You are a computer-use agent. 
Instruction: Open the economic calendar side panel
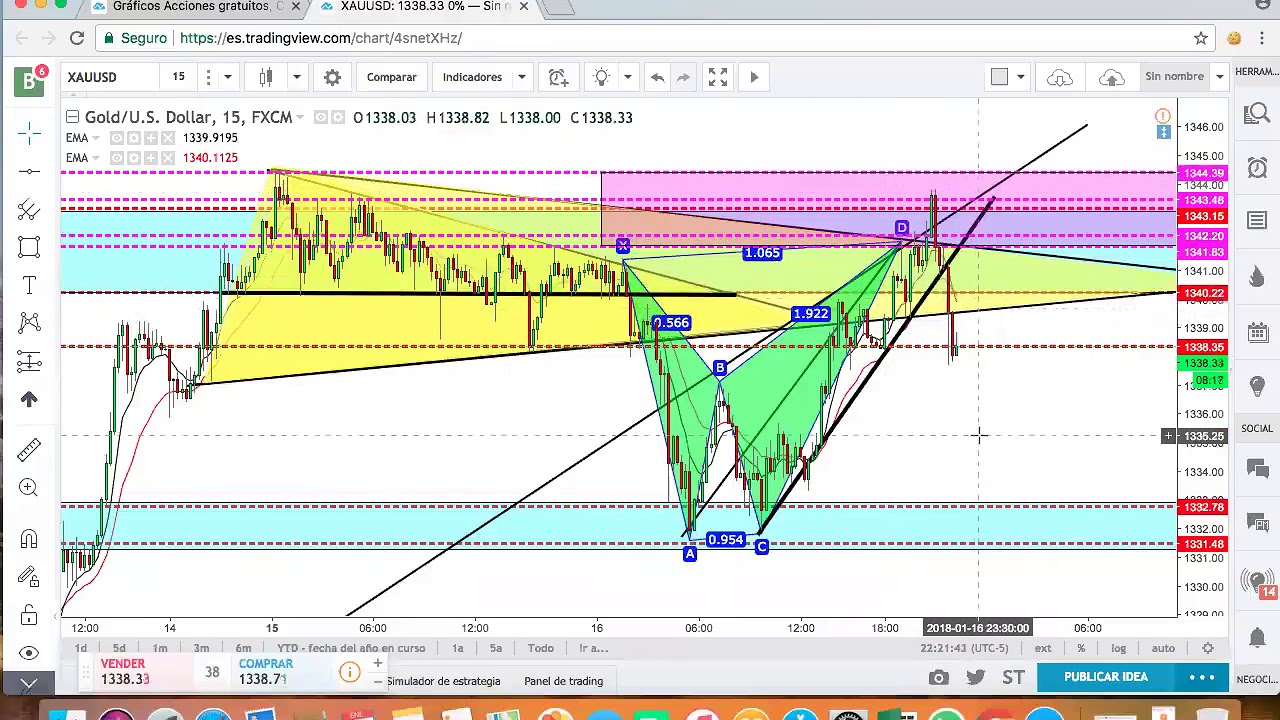point(1257,333)
